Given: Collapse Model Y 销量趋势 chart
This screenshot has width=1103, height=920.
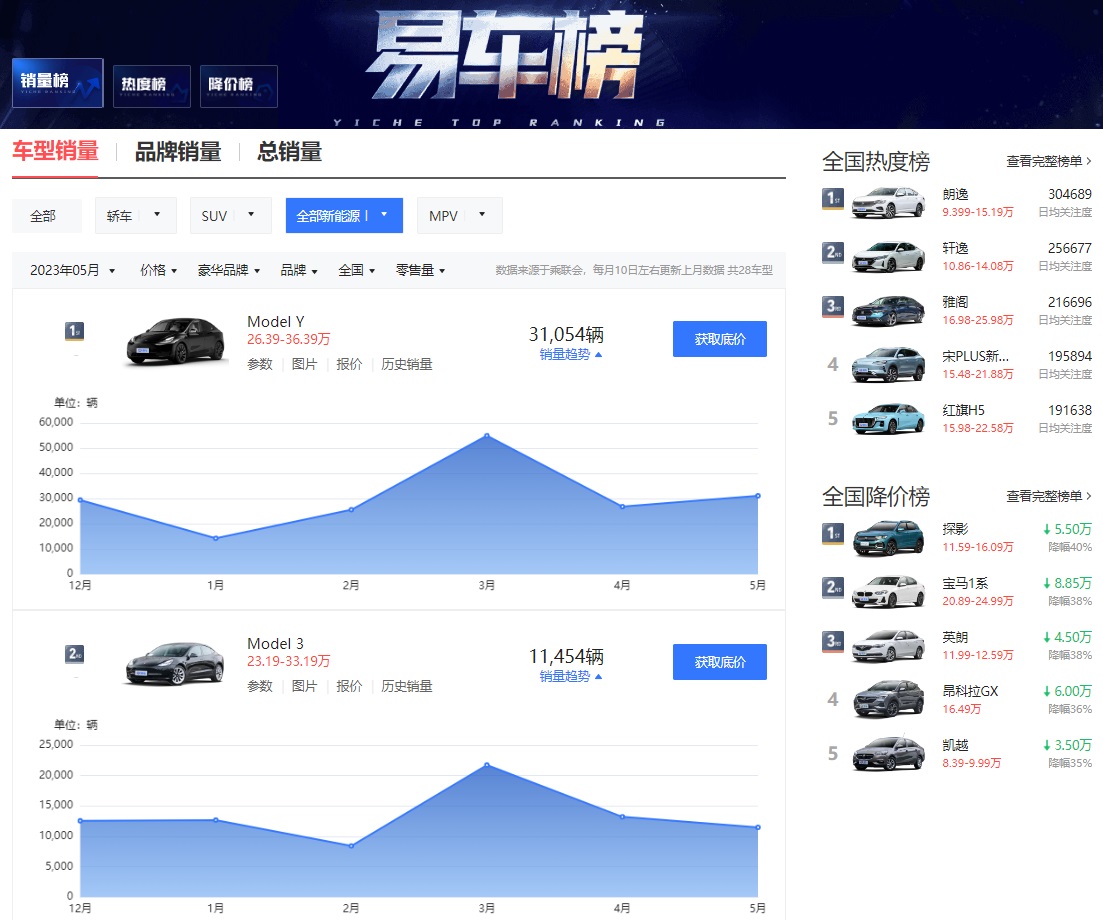Looking at the screenshot, I should [570, 354].
